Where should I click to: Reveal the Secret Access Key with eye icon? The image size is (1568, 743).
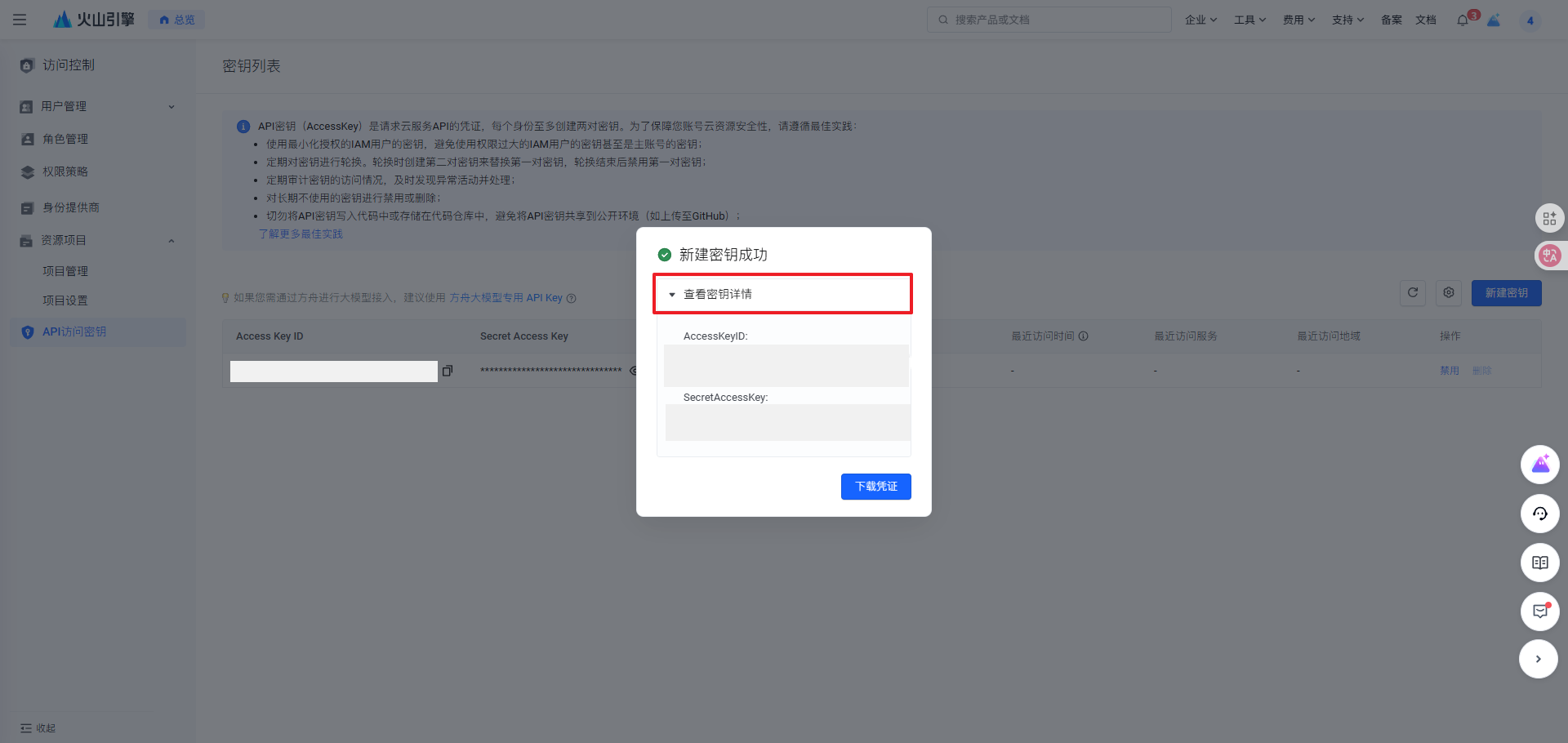point(633,371)
